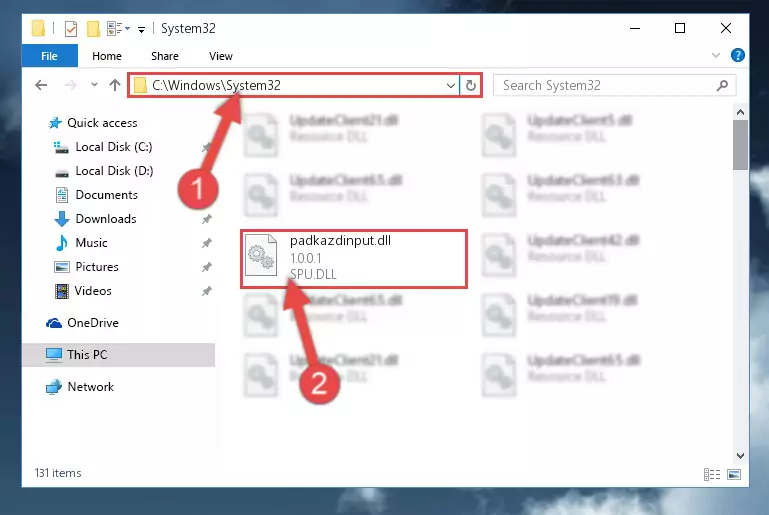Screen dimensions: 769x515
Task: Click the Network icon in sidebar
Action: click(54, 386)
